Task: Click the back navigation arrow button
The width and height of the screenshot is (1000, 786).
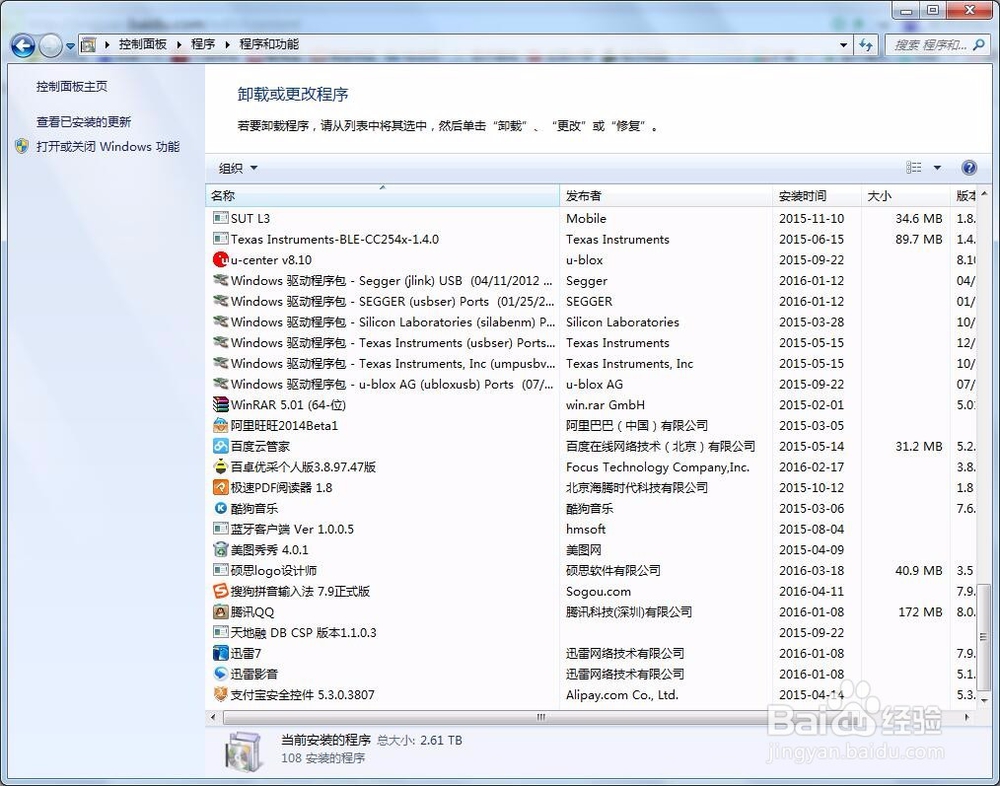Action: click(x=23, y=45)
